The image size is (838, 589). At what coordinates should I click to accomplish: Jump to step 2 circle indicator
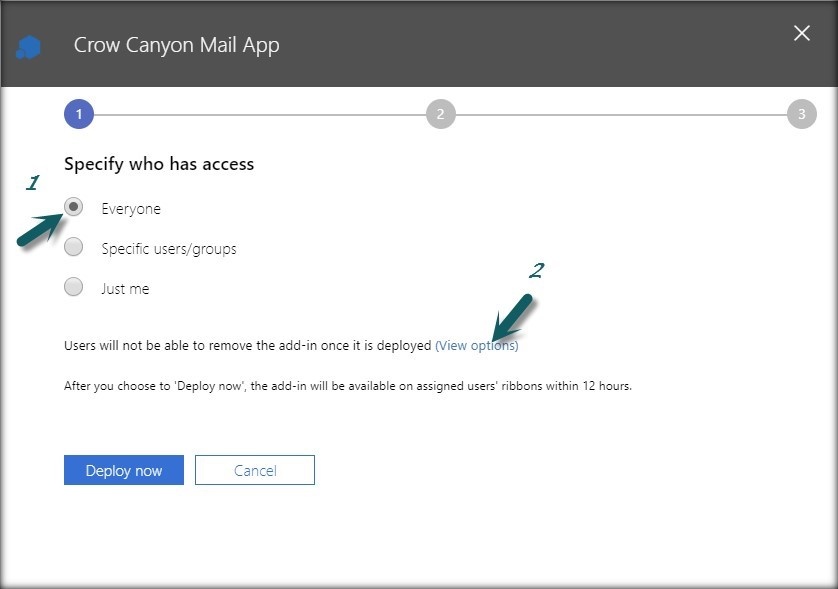(440, 114)
